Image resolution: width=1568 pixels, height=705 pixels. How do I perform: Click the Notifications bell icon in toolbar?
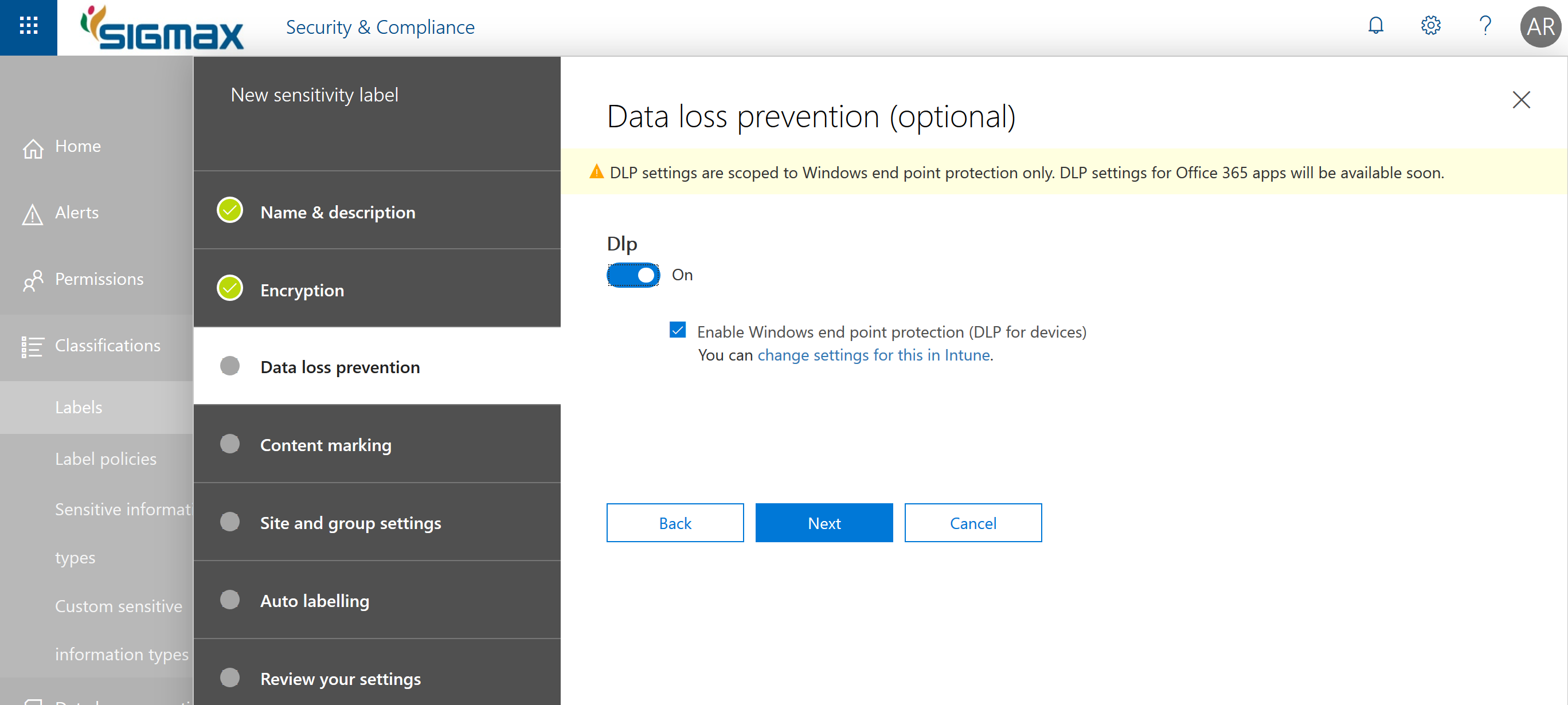point(1377,27)
